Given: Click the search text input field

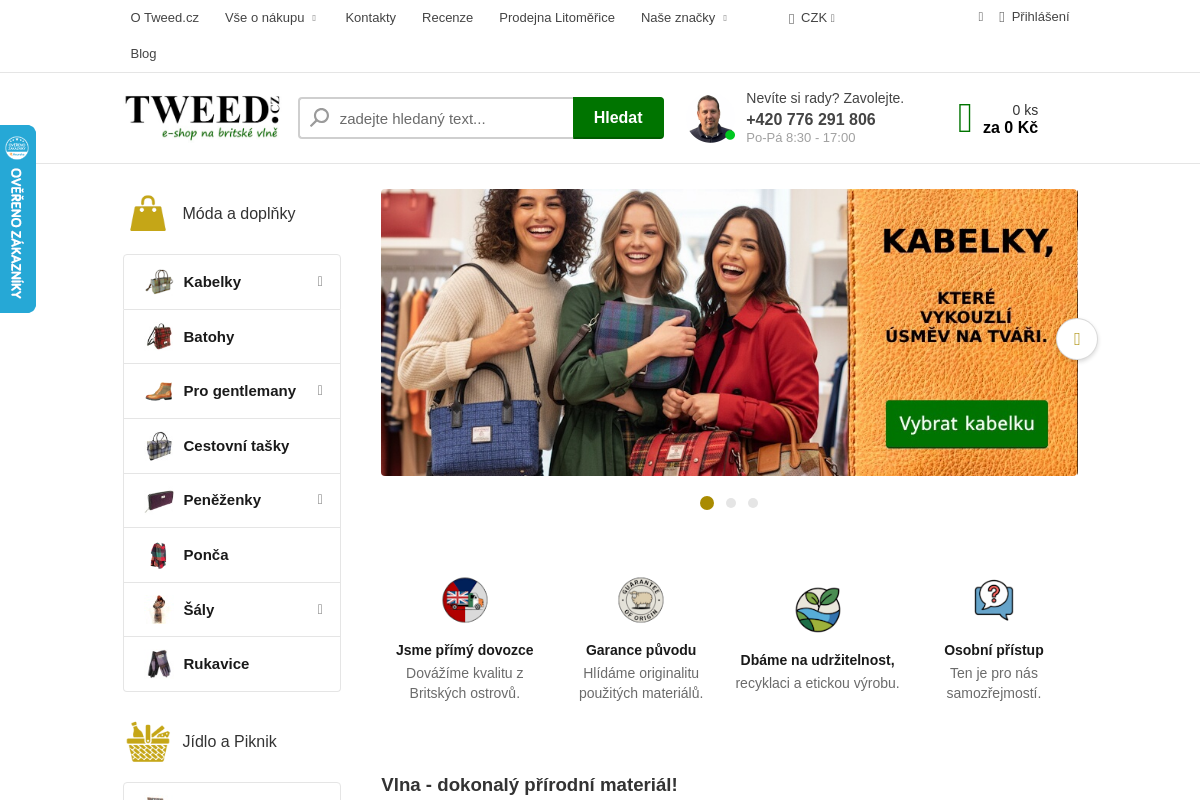Looking at the screenshot, I should pyautogui.click(x=436, y=118).
